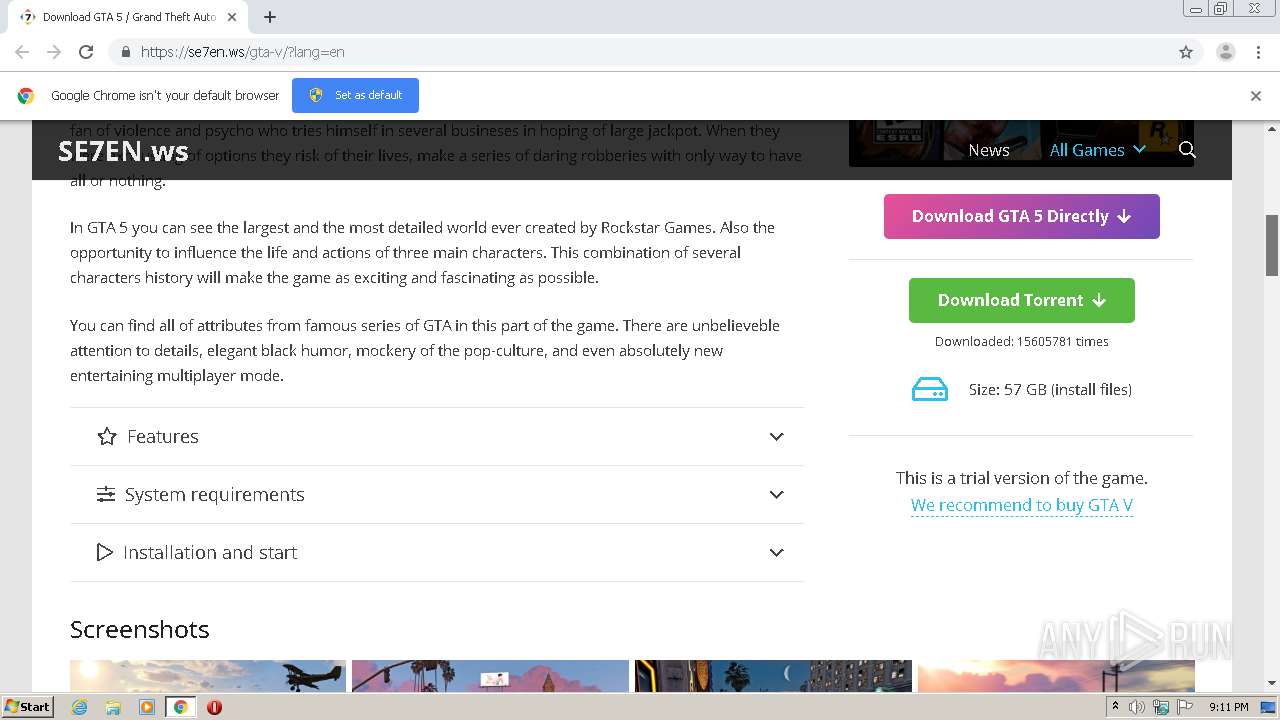Follow the We recommend to buy GTA V link
Image resolution: width=1280 pixels, height=720 pixels.
click(x=1021, y=505)
